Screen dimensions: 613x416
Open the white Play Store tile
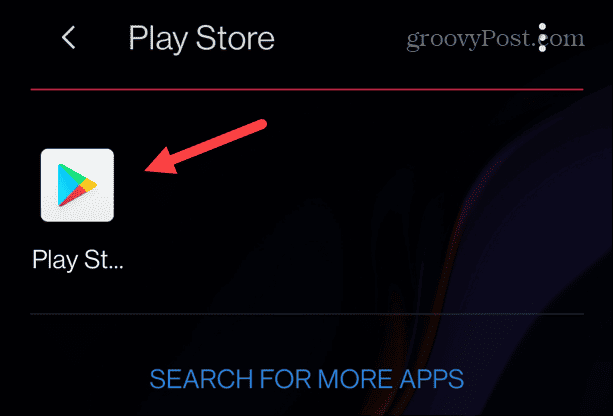point(77,185)
